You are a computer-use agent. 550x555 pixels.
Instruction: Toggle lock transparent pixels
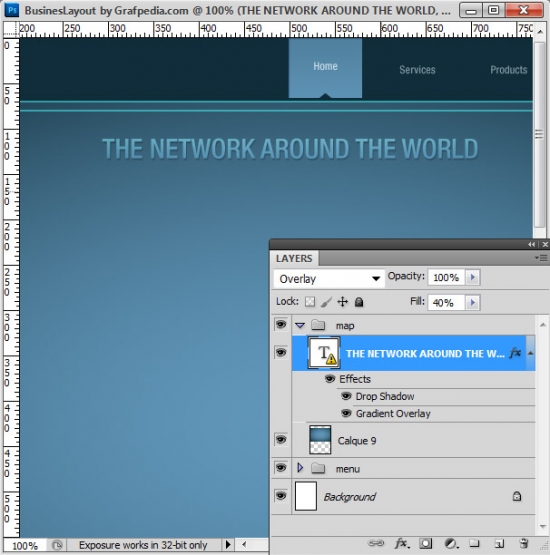(310, 302)
